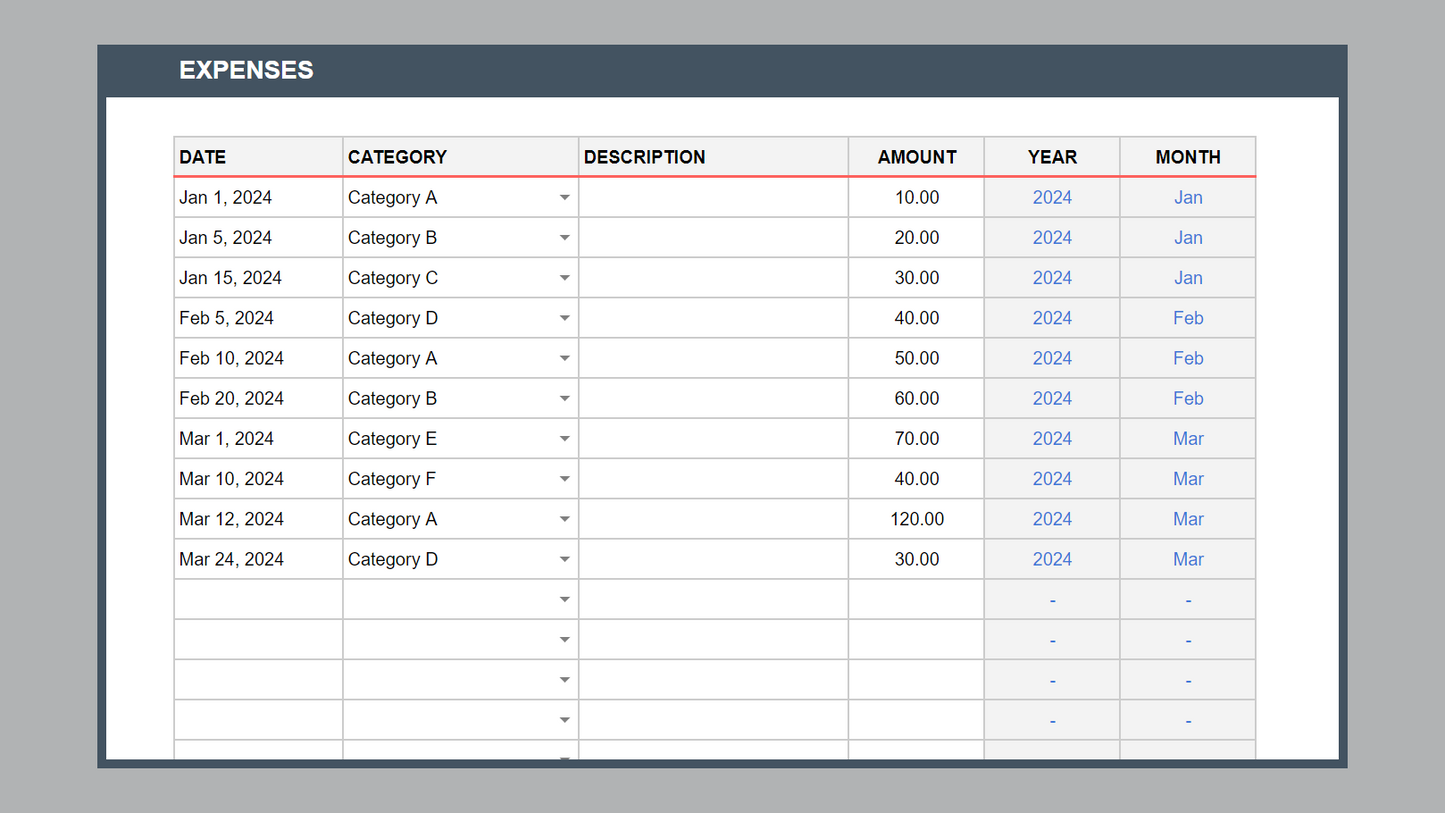The image size is (1445, 813).
Task: Click the 50.00 amount cell on Feb 10 row
Action: 916,358
